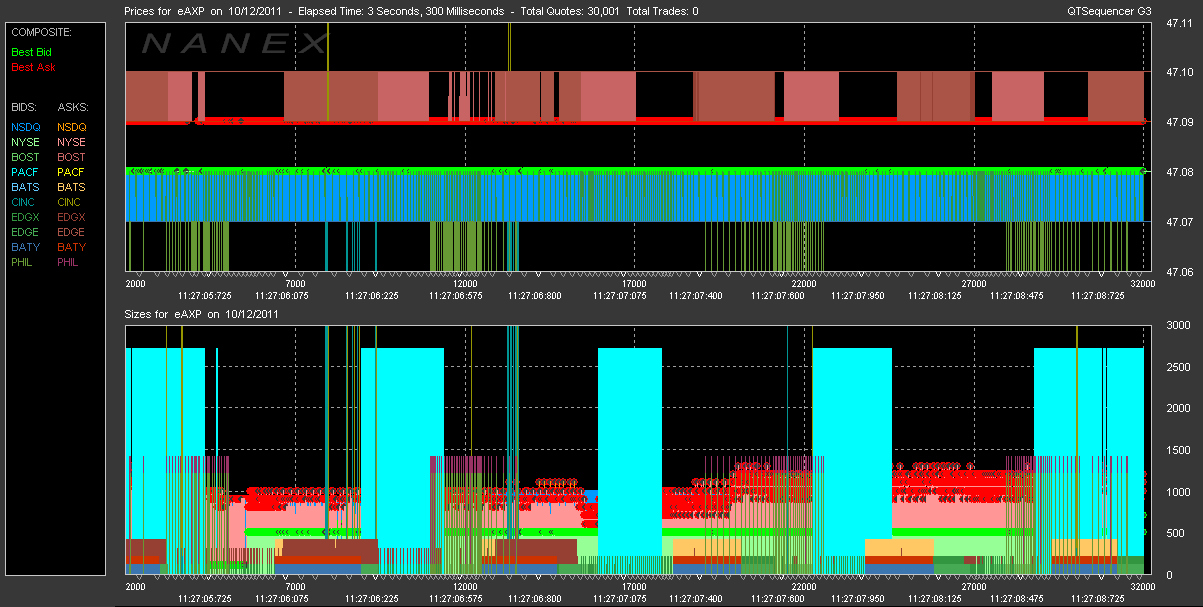Click PACF in the ASKS legend column
Viewport: 1203px width, 607px height.
tap(72, 172)
